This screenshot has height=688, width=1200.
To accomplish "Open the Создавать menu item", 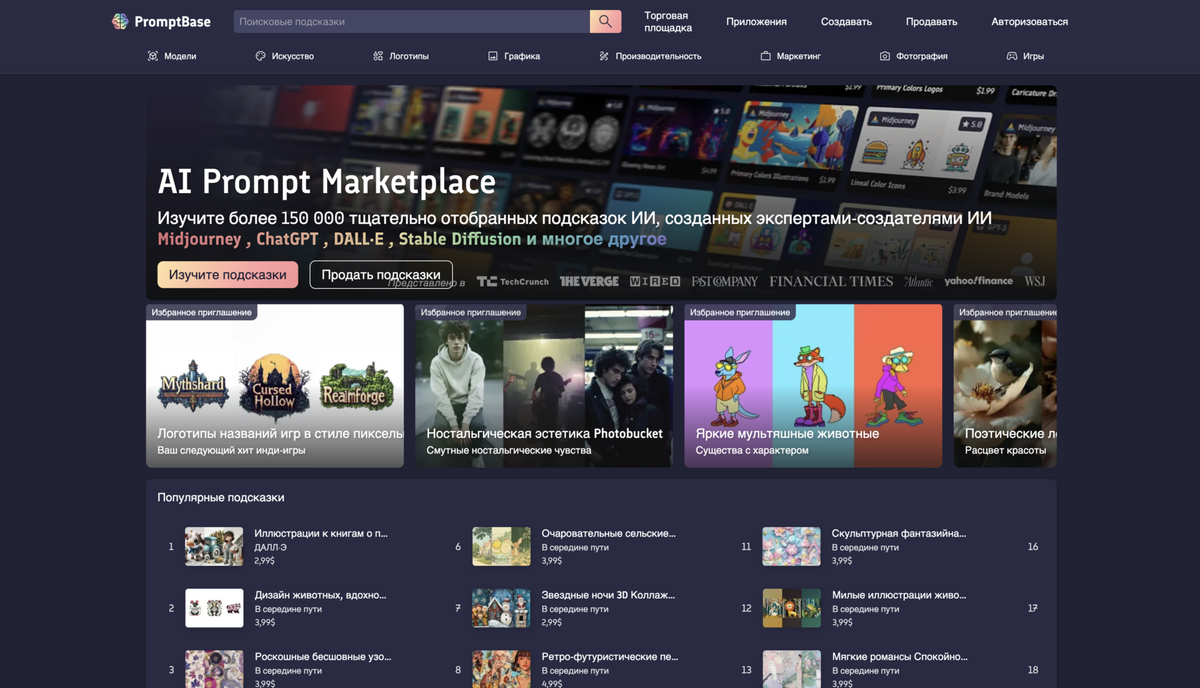I will (846, 21).
